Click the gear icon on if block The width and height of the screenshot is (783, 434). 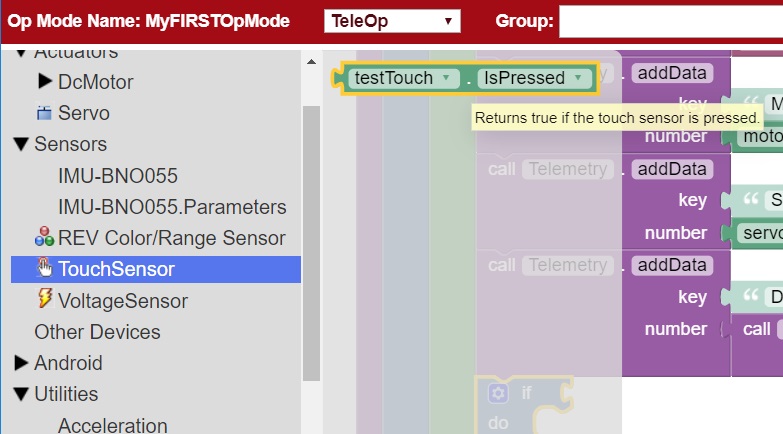(497, 393)
